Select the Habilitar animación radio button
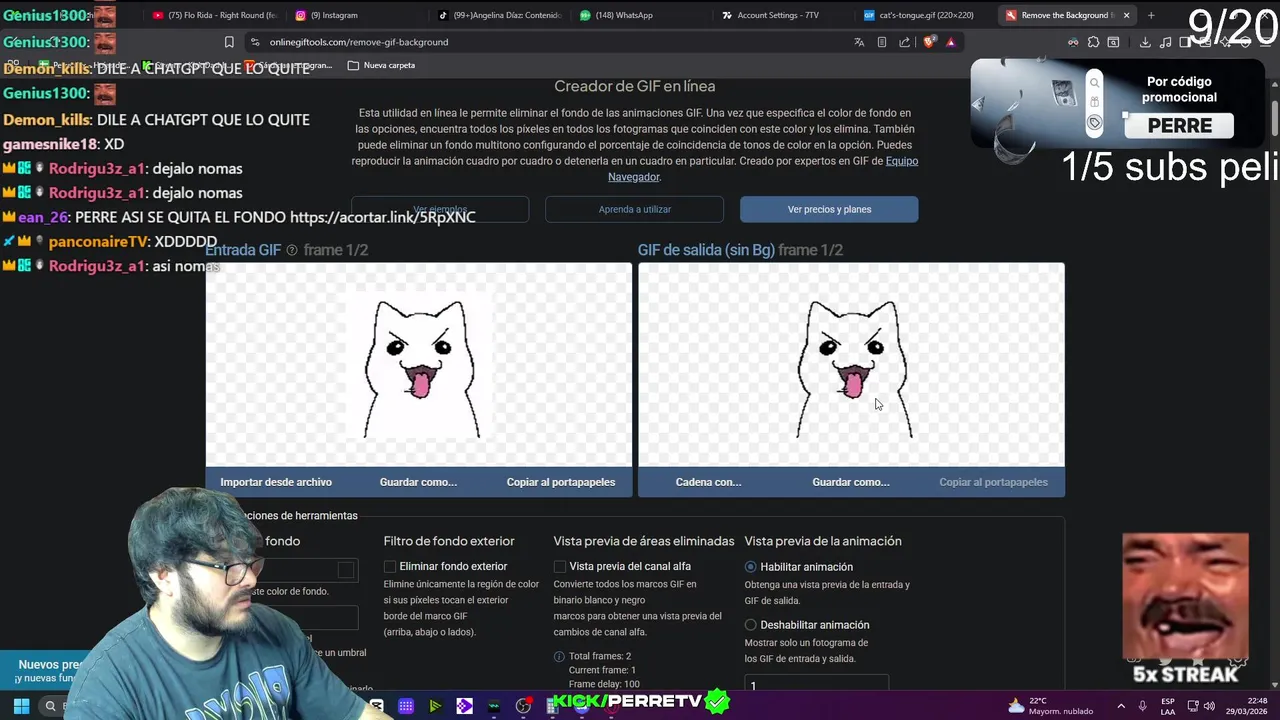The width and height of the screenshot is (1280, 720). [750, 567]
